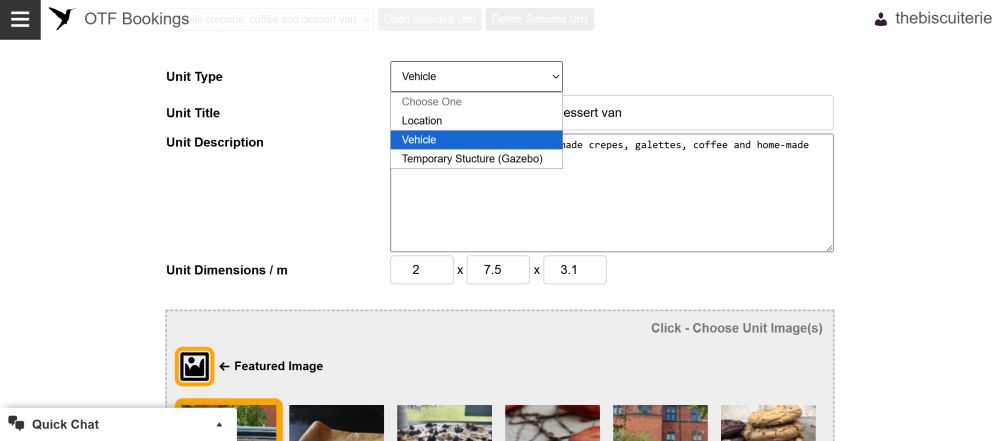1000x441 pixels.
Task: Click the Delete Selected Unit button
Action: click(540, 20)
